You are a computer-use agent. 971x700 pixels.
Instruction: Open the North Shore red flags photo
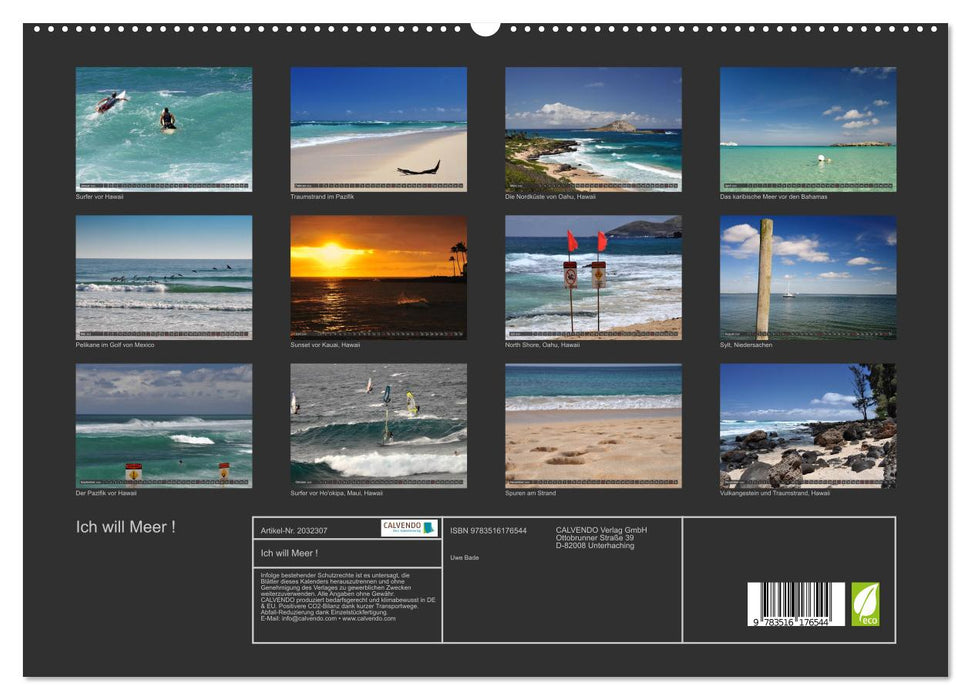[593, 277]
